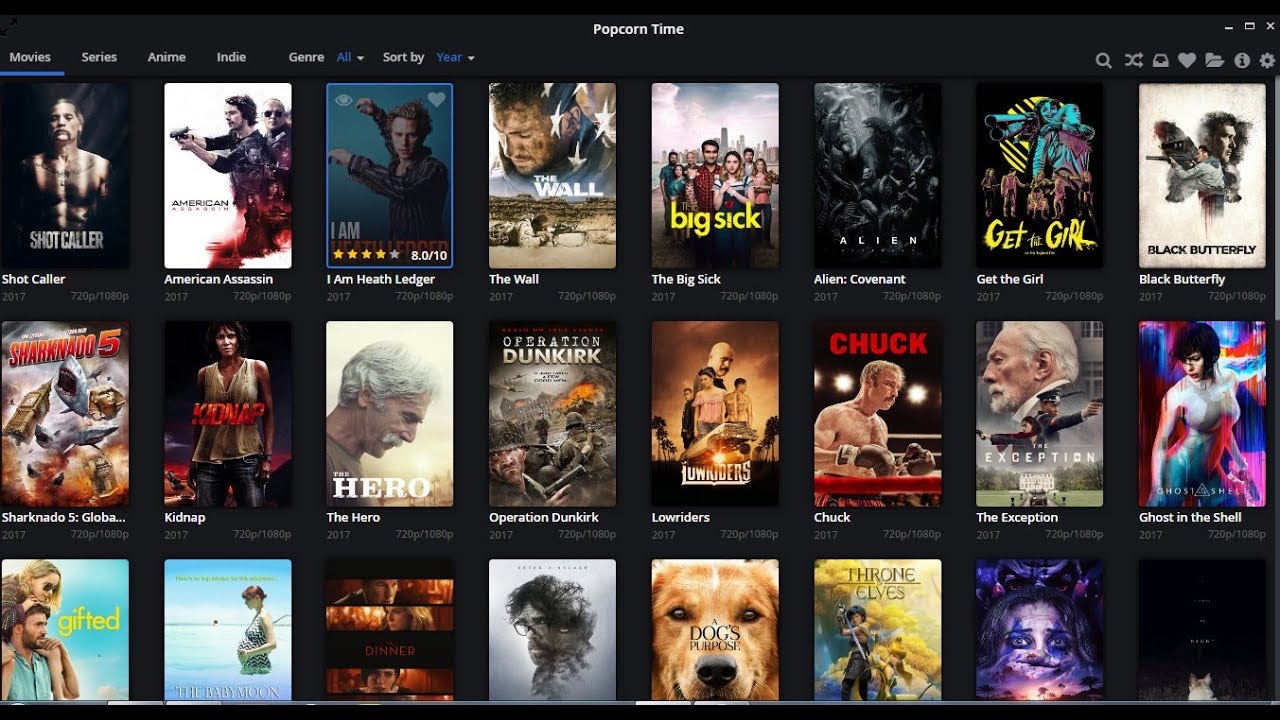Open the Shot Caller poster
The image size is (1280, 720).
point(65,176)
